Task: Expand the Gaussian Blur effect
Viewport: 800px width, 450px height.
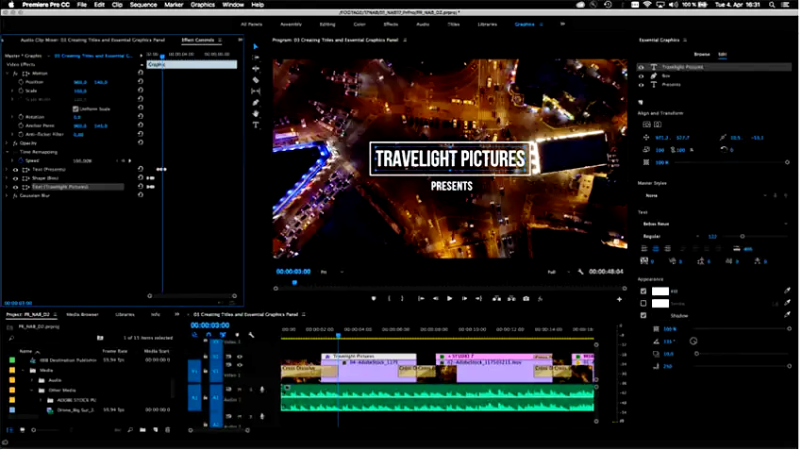Action: point(8,196)
